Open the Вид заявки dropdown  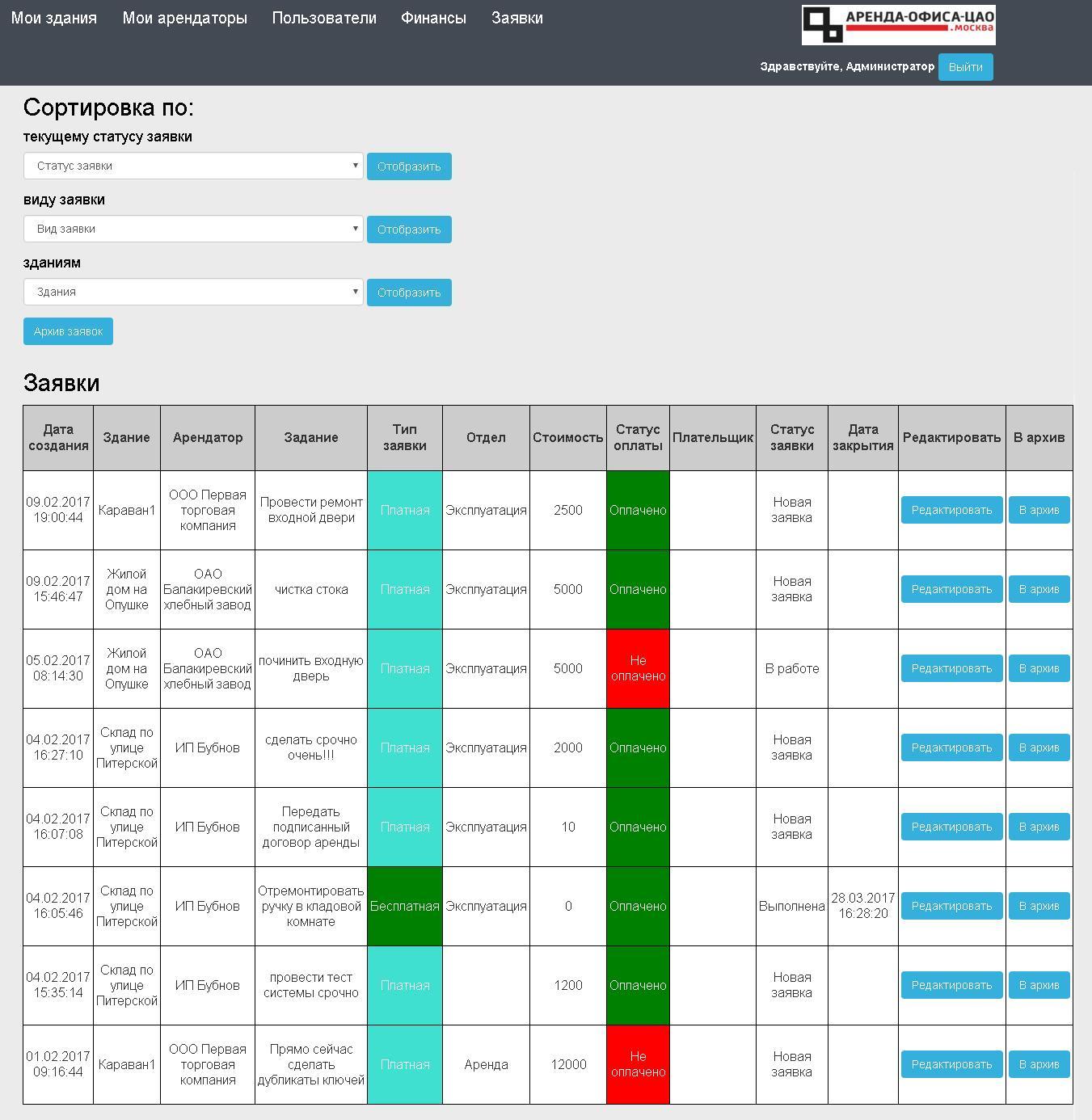click(x=193, y=229)
